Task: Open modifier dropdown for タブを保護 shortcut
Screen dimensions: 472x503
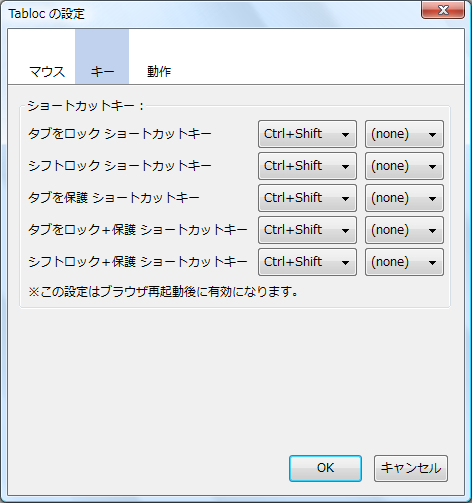Action: (307, 198)
